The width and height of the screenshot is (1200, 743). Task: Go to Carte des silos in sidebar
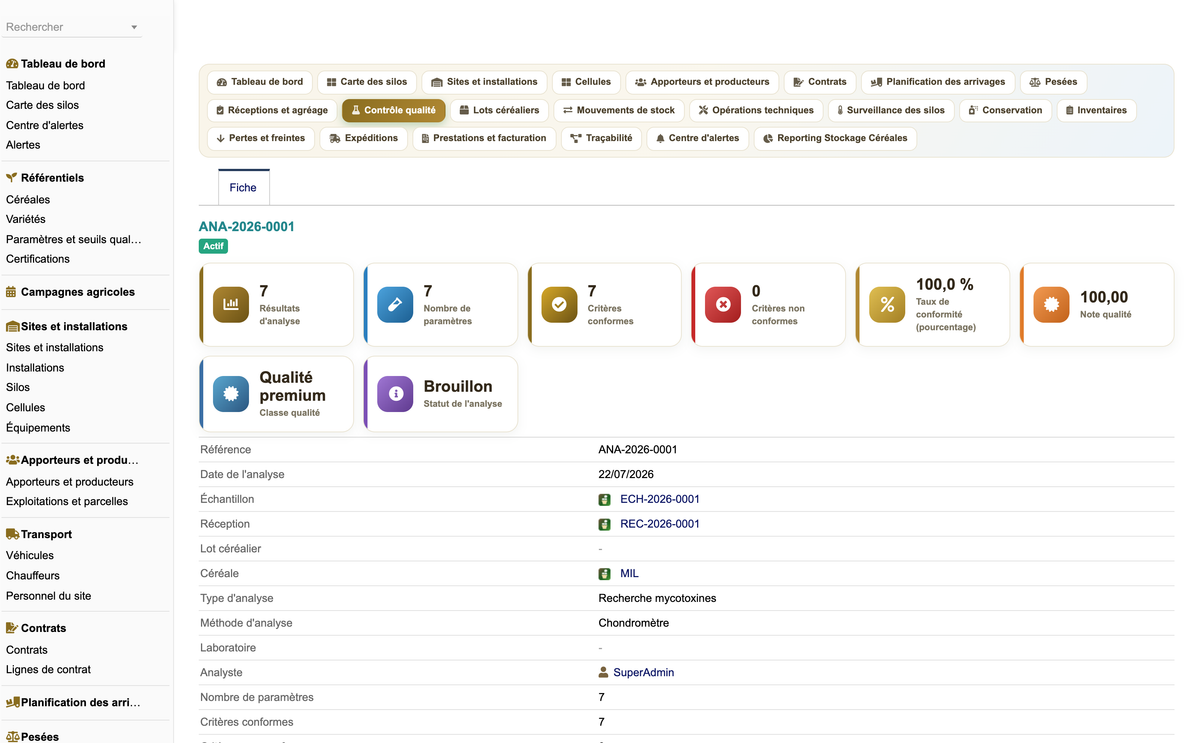[x=42, y=105]
